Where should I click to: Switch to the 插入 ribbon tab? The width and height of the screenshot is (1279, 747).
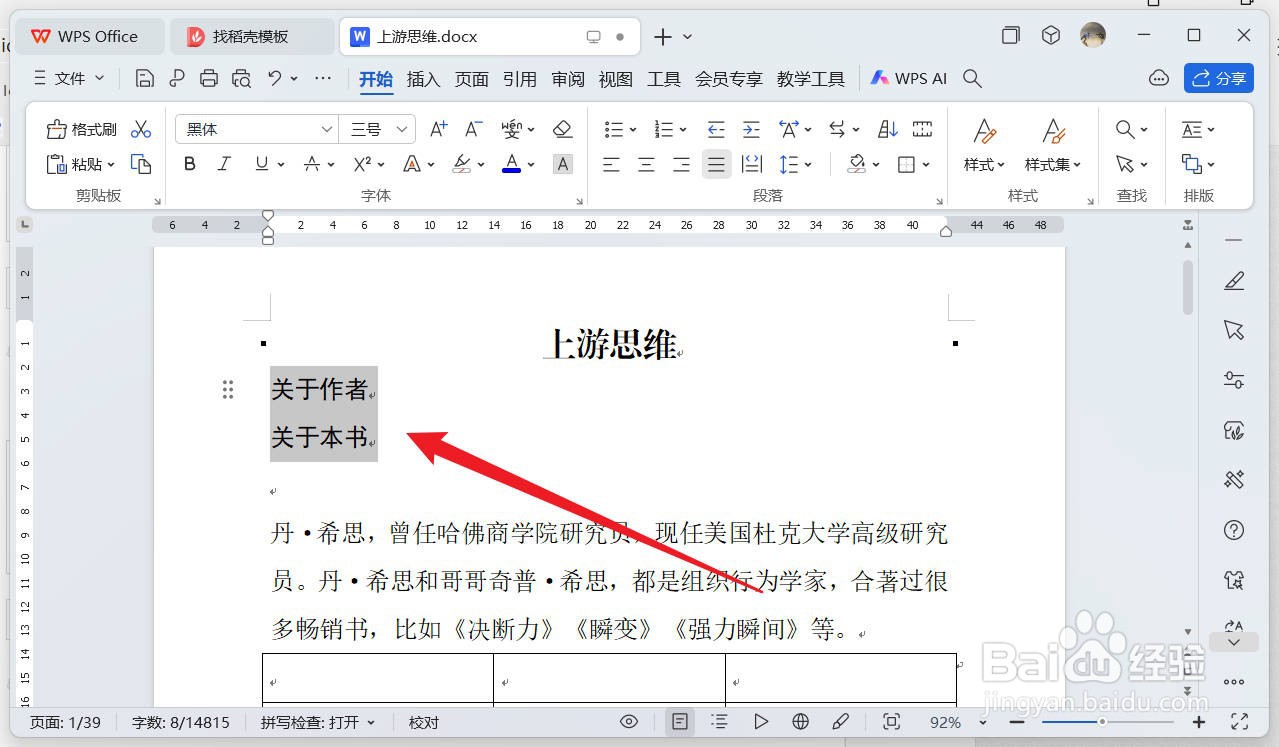tap(423, 78)
